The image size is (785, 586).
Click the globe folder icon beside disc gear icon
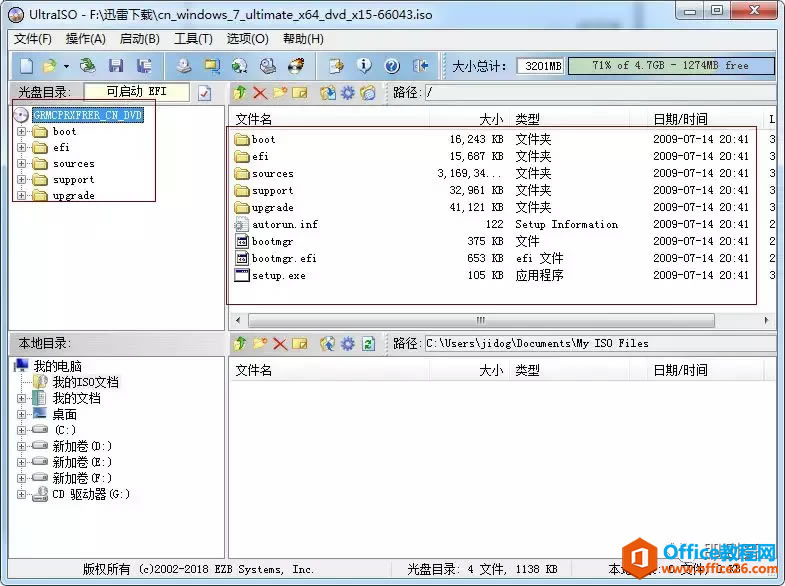tap(368, 93)
